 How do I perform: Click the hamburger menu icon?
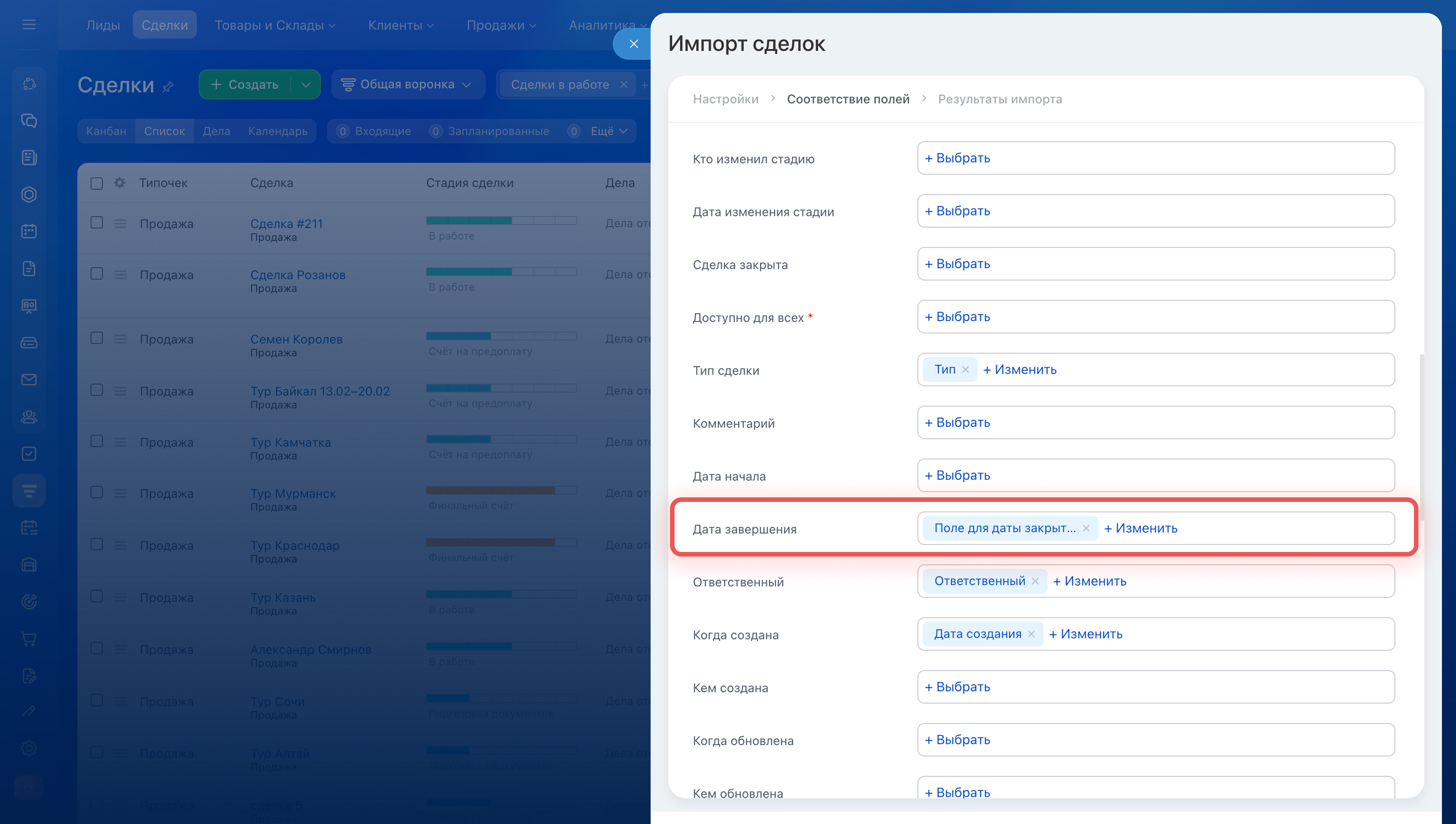point(29,24)
